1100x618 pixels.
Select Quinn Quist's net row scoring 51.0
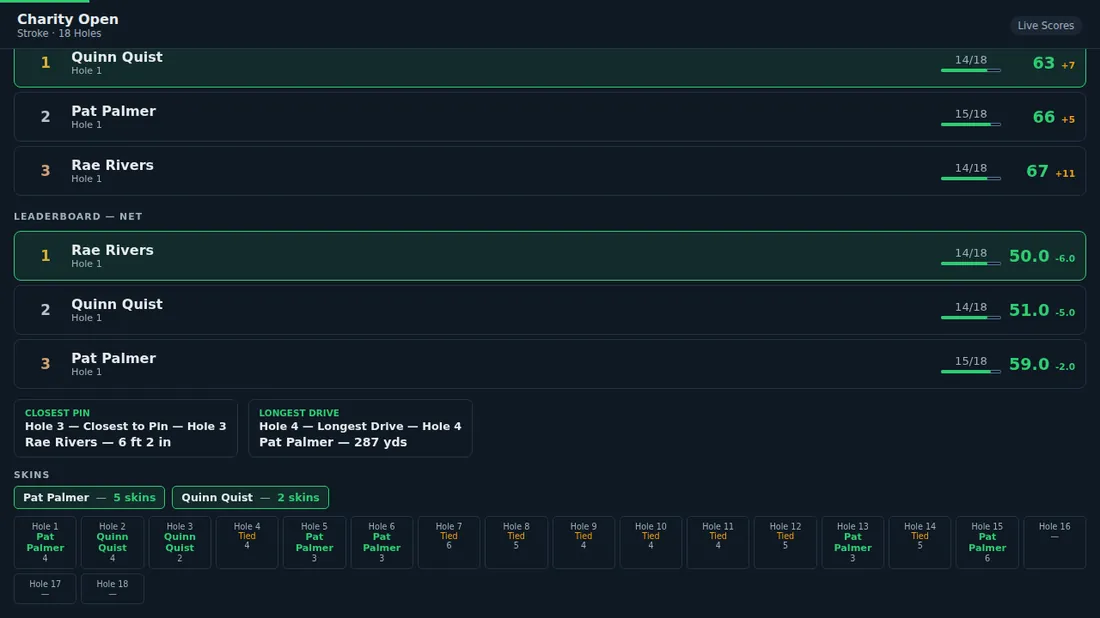pos(550,310)
